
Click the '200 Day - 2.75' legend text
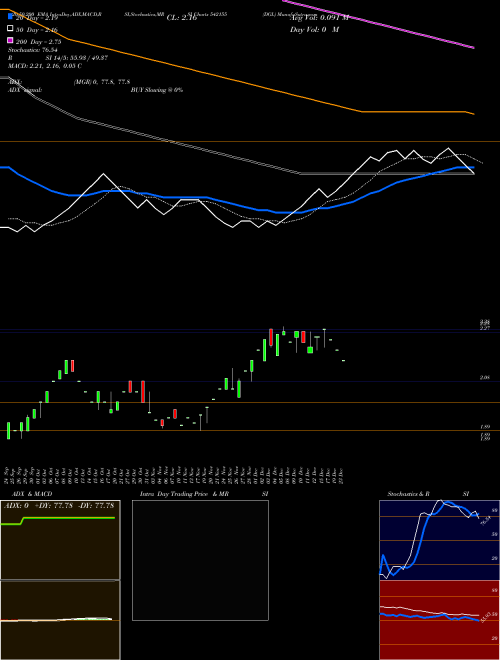tap(39, 42)
